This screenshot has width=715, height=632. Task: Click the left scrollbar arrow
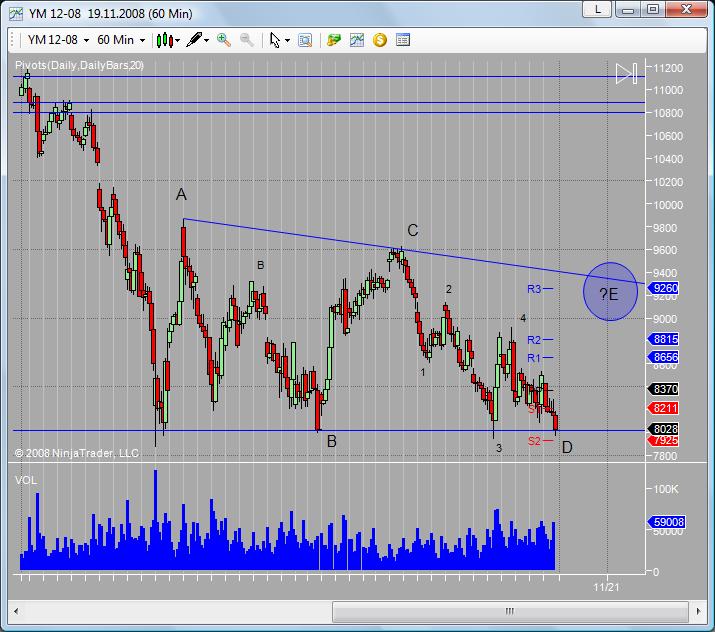pyautogui.click(x=16, y=611)
